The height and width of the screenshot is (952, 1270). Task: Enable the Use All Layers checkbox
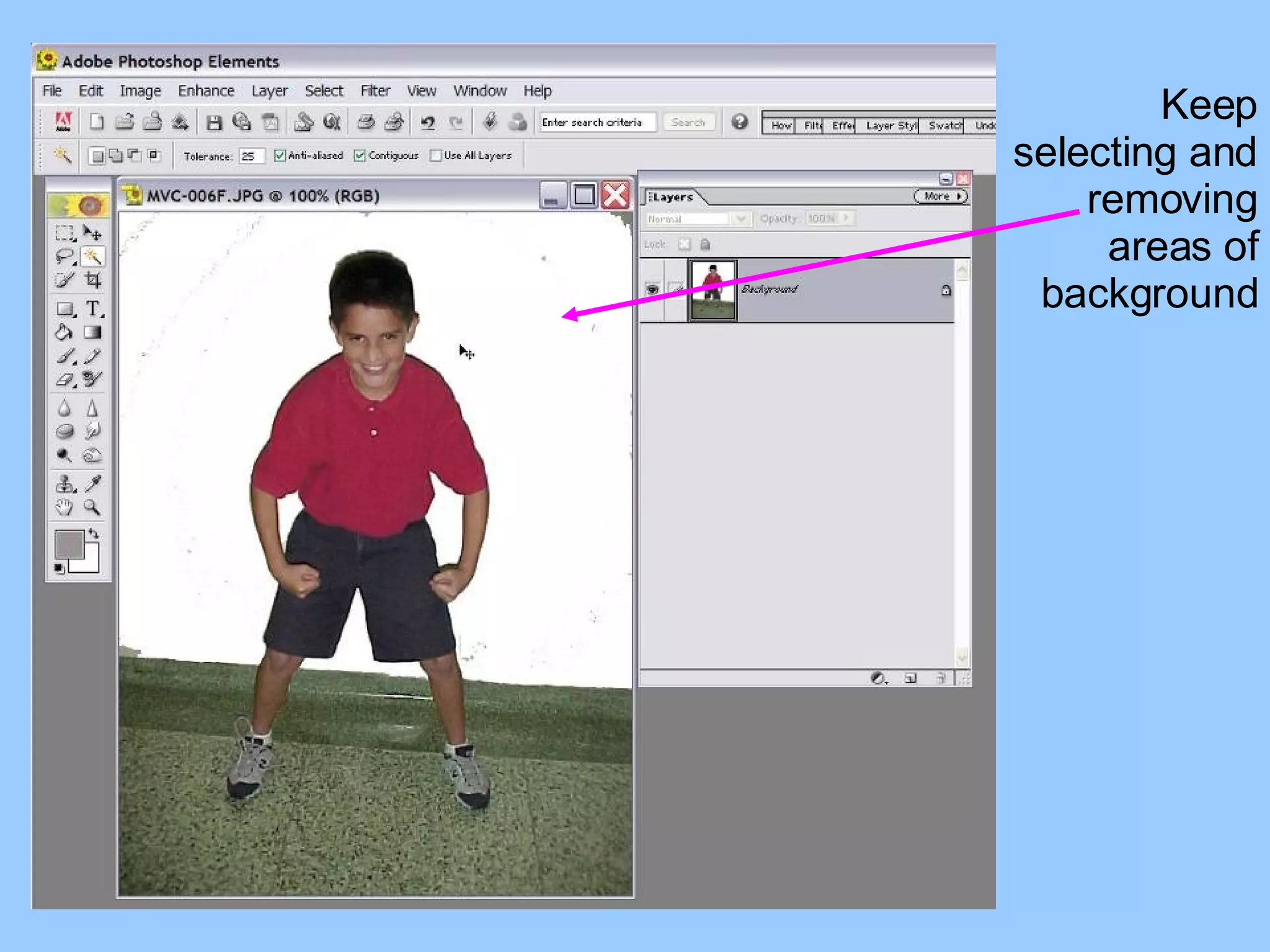(x=436, y=156)
